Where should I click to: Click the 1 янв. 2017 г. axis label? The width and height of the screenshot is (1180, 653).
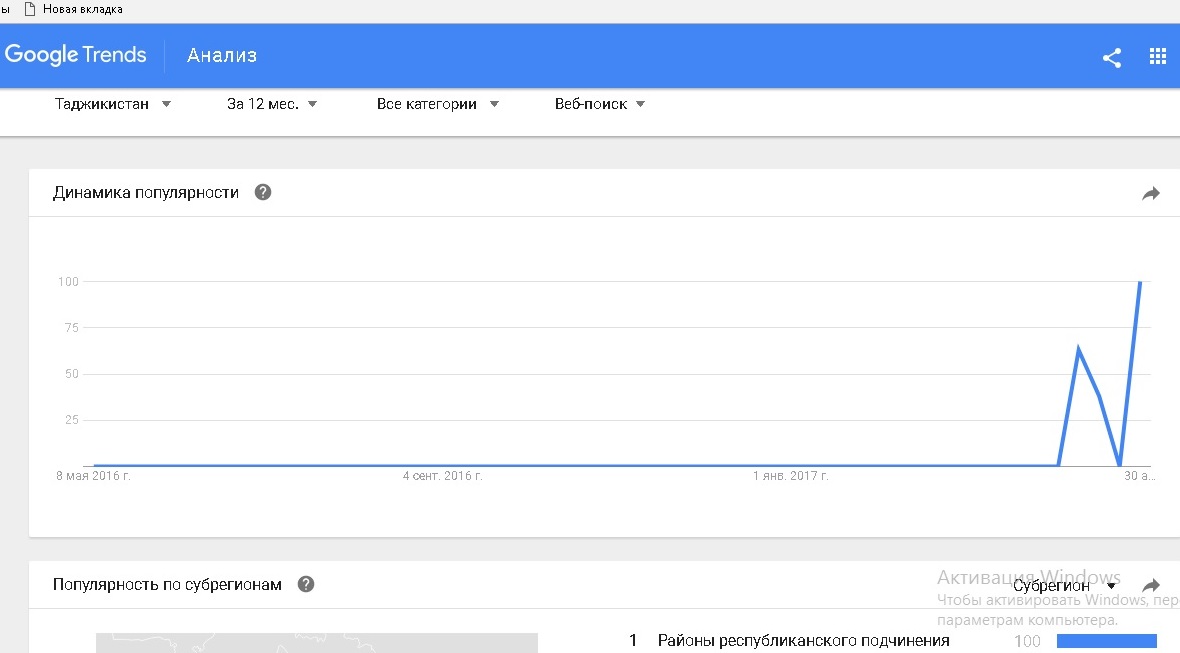tap(790, 476)
